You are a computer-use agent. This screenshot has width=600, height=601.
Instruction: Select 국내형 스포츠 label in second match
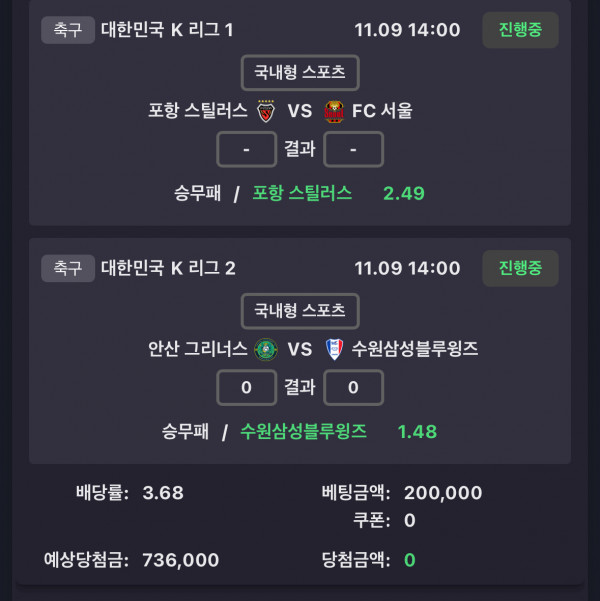click(x=300, y=311)
